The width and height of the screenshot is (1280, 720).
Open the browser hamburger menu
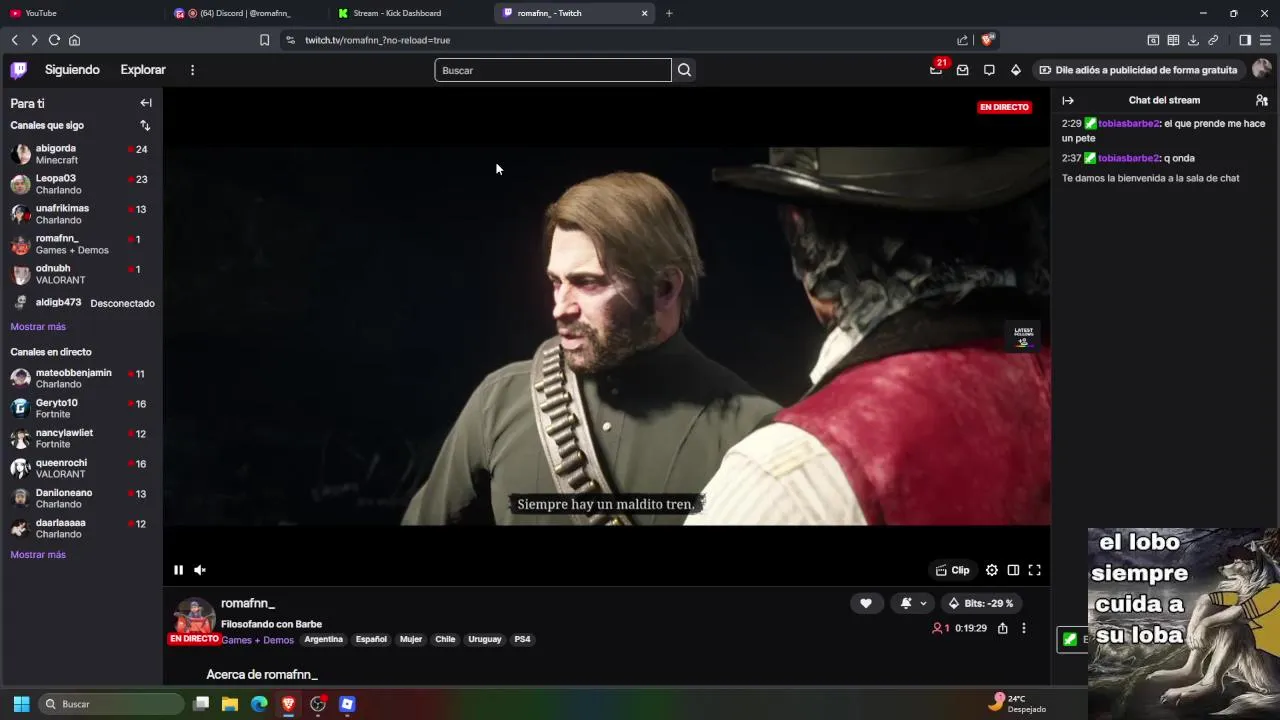[x=1266, y=40]
